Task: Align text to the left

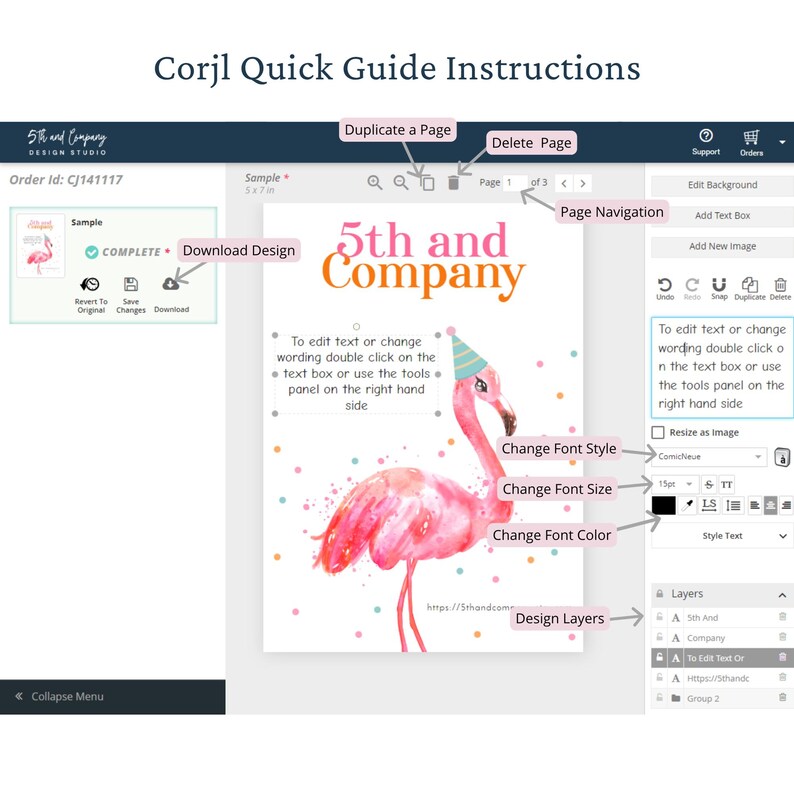Action: [755, 505]
